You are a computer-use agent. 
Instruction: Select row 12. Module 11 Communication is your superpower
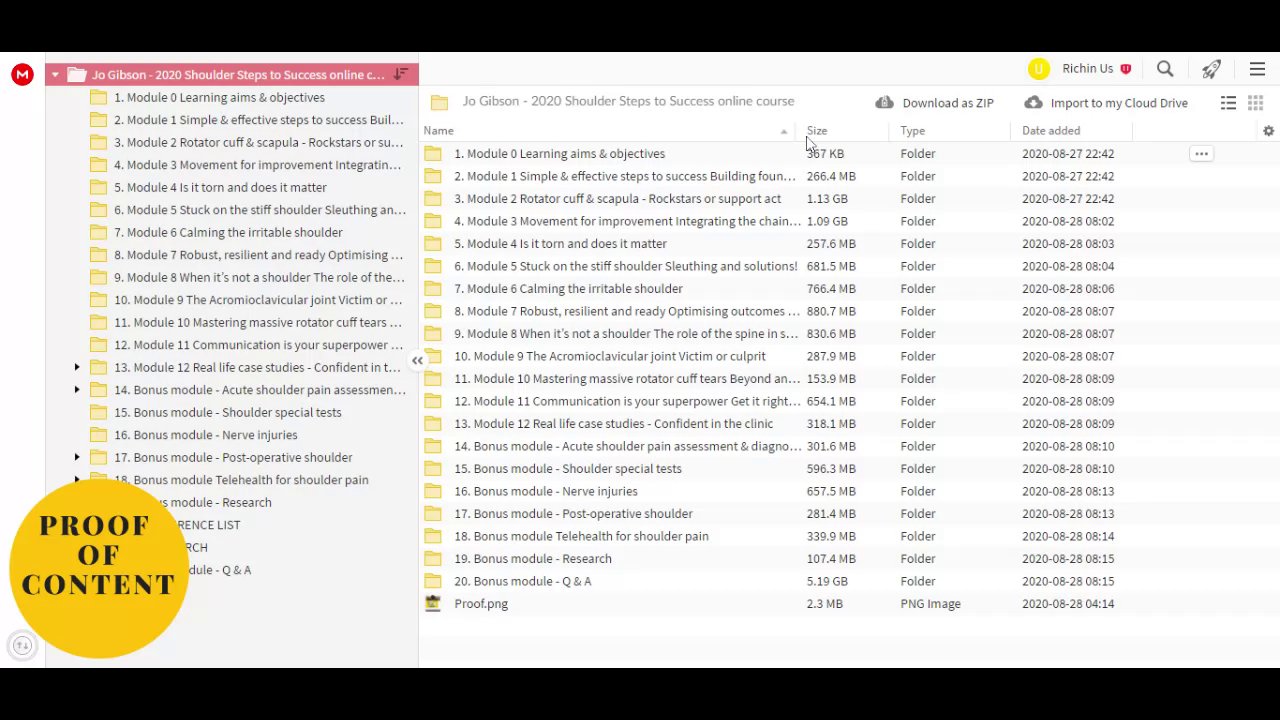848,401
